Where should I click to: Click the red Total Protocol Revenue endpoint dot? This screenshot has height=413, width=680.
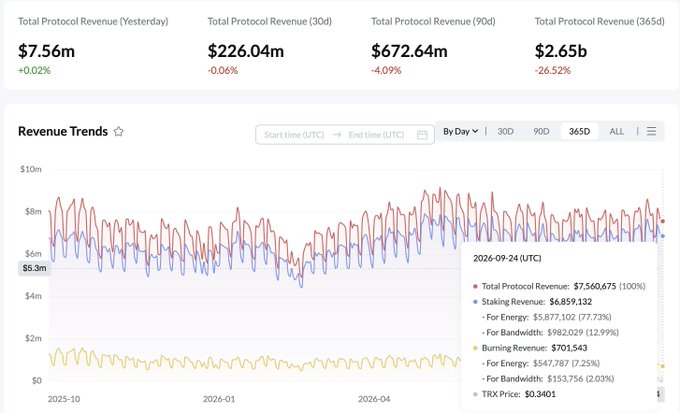point(662,221)
